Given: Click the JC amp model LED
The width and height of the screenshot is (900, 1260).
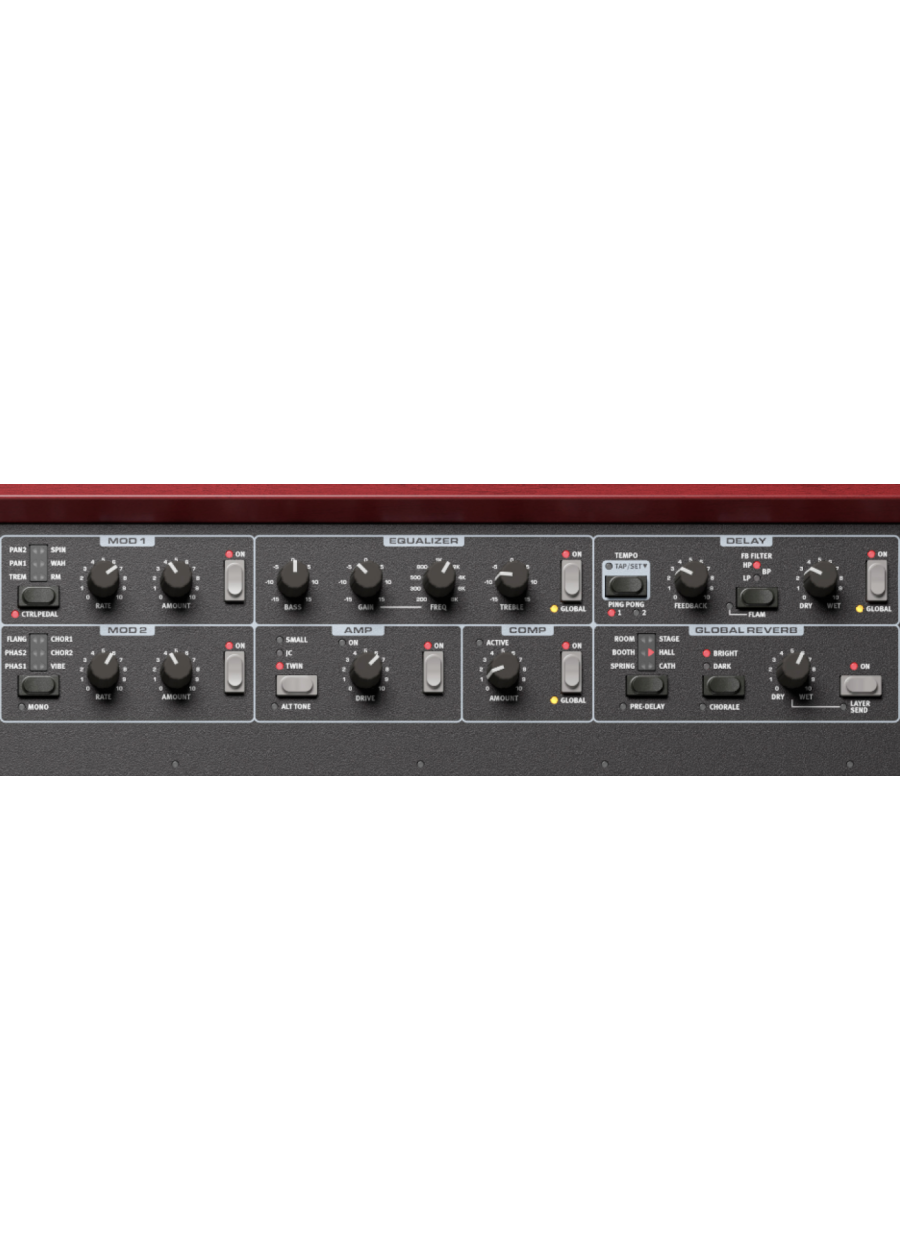Looking at the screenshot, I should coord(280,652).
